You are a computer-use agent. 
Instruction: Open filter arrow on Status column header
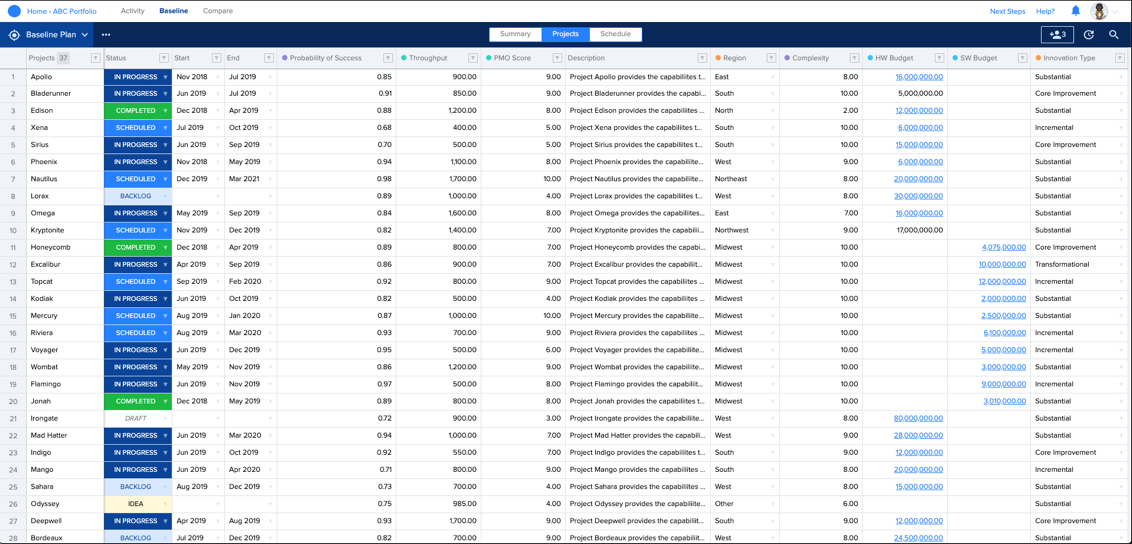tap(163, 58)
